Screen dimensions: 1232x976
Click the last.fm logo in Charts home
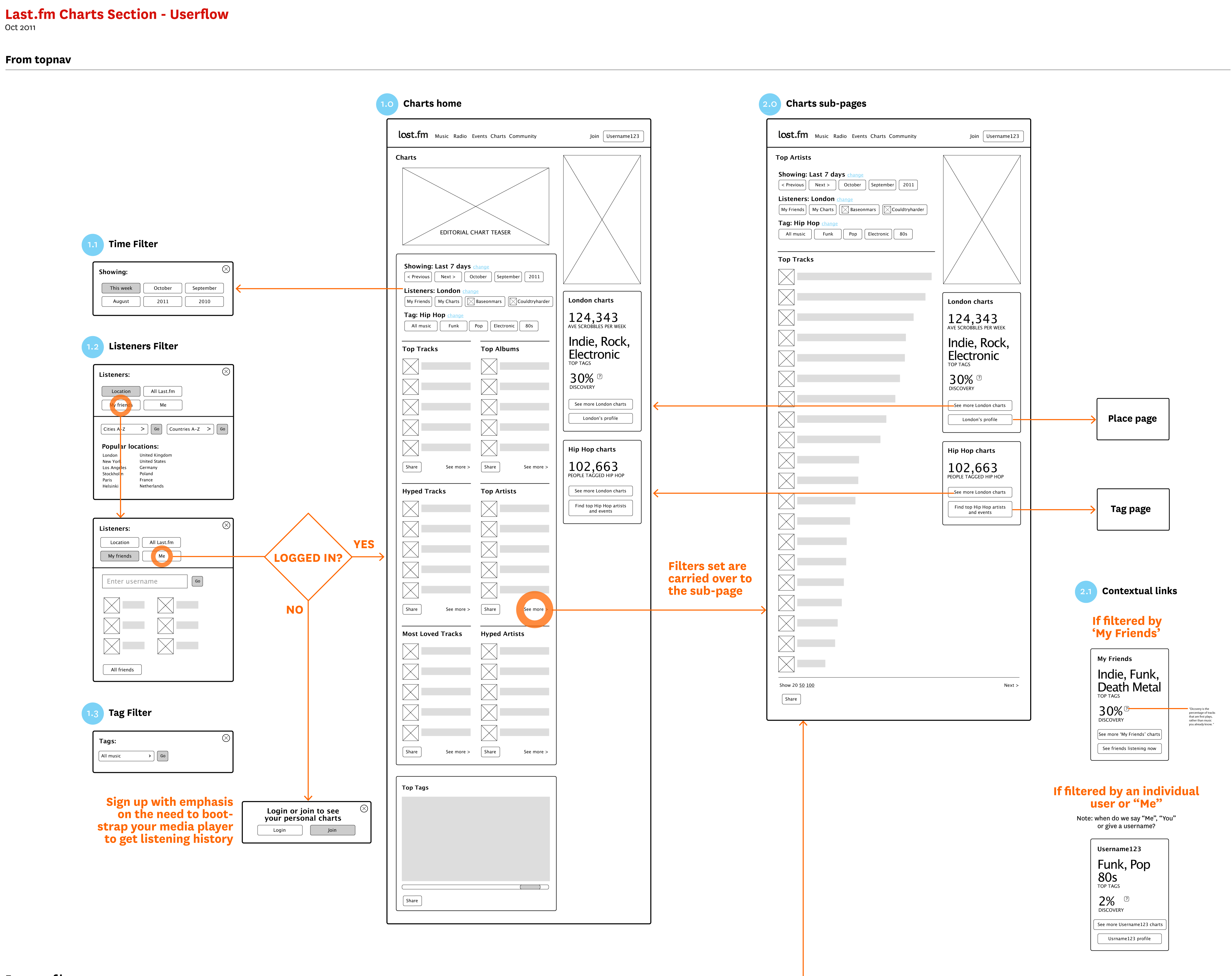413,134
